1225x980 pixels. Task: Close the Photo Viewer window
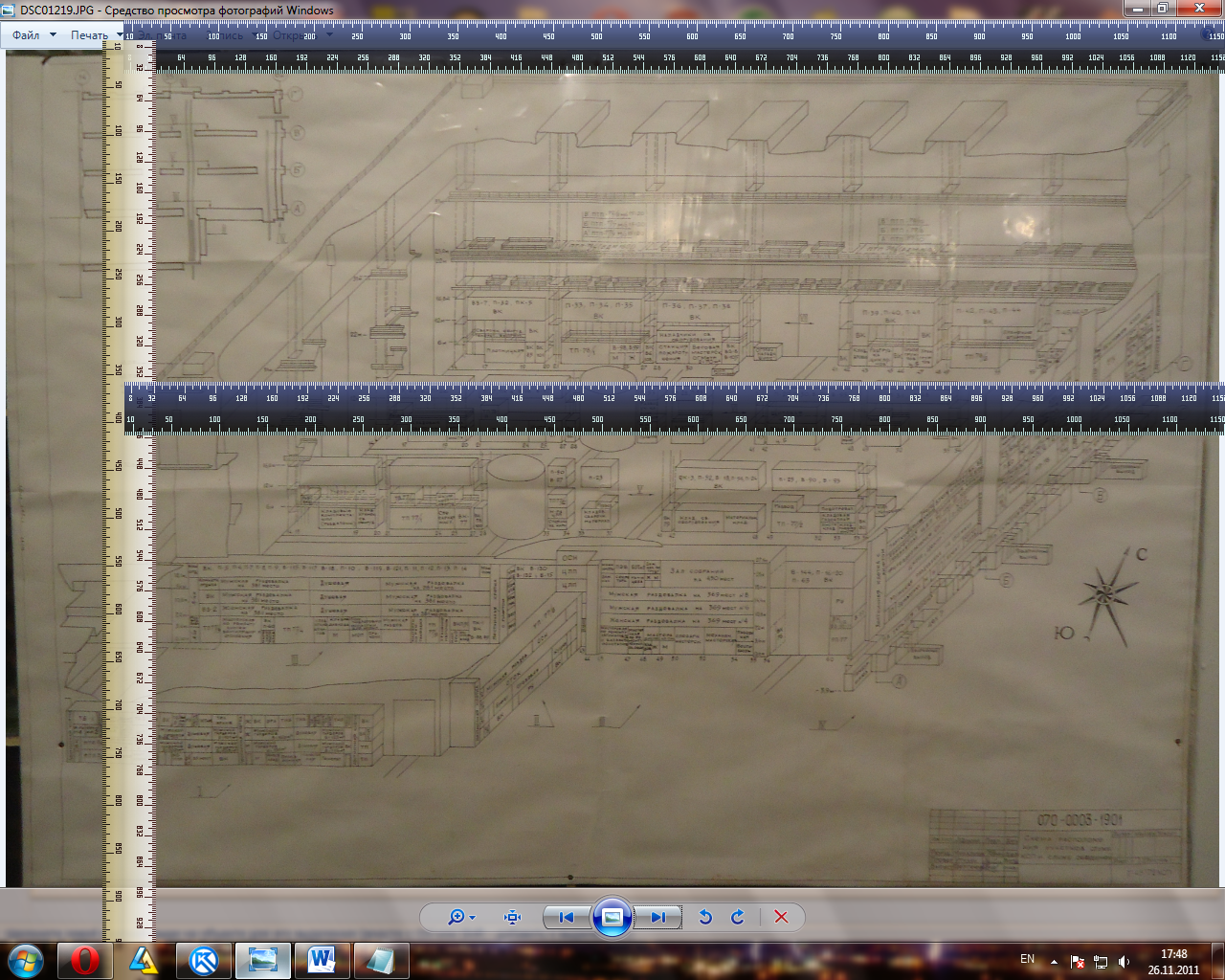[1198, 9]
